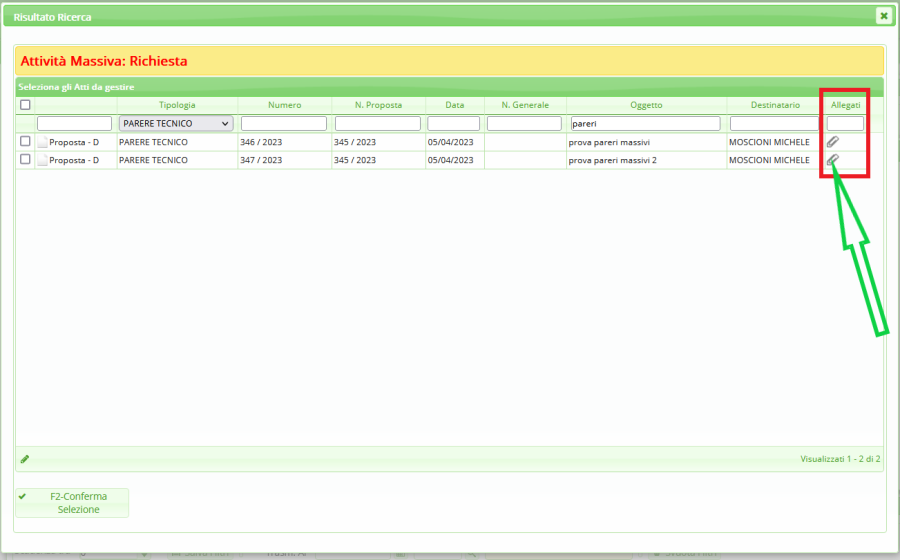Click document icon in the 346 / 2023 row
Viewport: 900px width, 560px height.
point(42,142)
